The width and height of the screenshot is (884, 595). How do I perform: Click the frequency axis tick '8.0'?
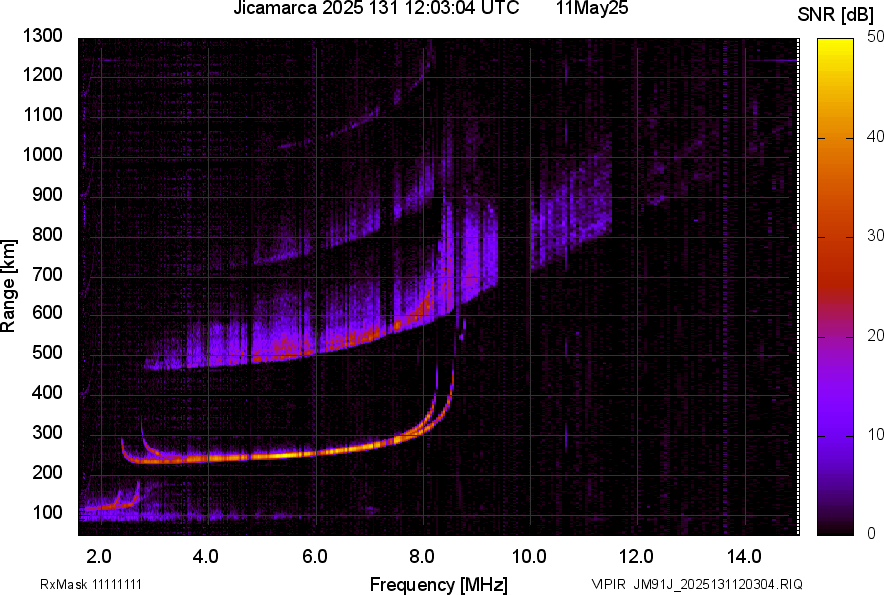pyautogui.click(x=422, y=557)
